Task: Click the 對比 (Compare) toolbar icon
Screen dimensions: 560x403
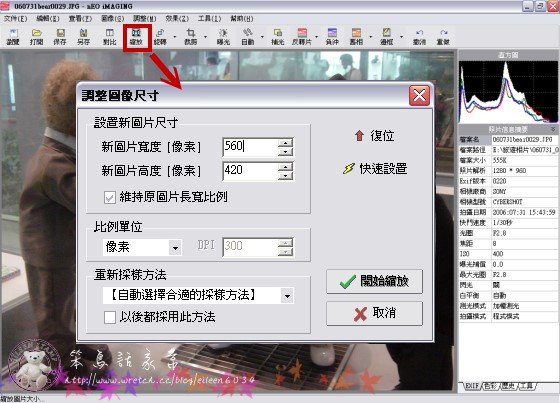Action: [110, 37]
